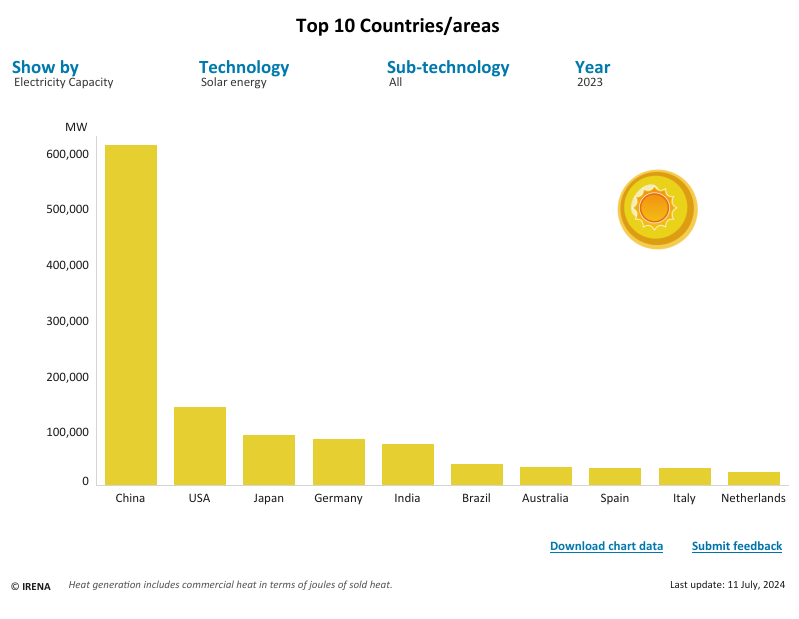Click the 2023 year value
This screenshot has height=619, width=799.
pyautogui.click(x=590, y=83)
